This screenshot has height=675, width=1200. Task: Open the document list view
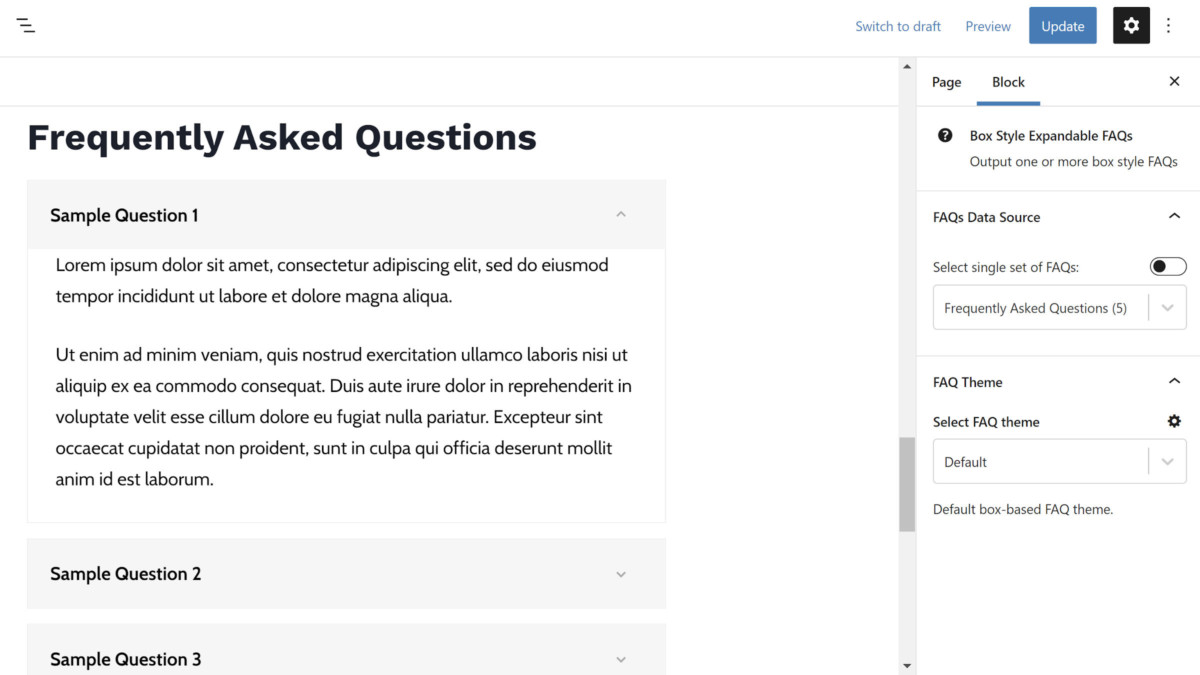(25, 25)
